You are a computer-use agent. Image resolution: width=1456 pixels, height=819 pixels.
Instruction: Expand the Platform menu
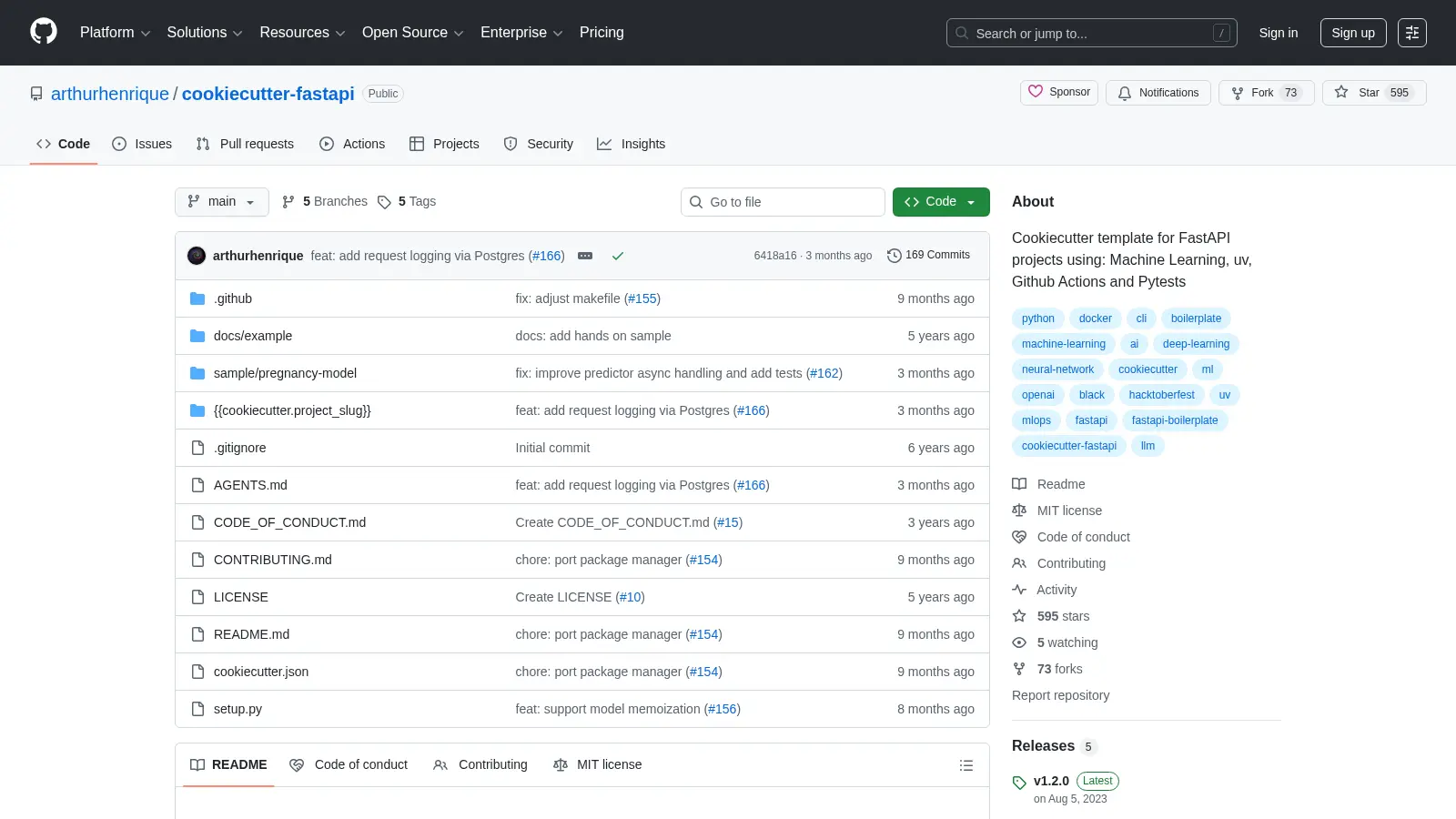[115, 33]
